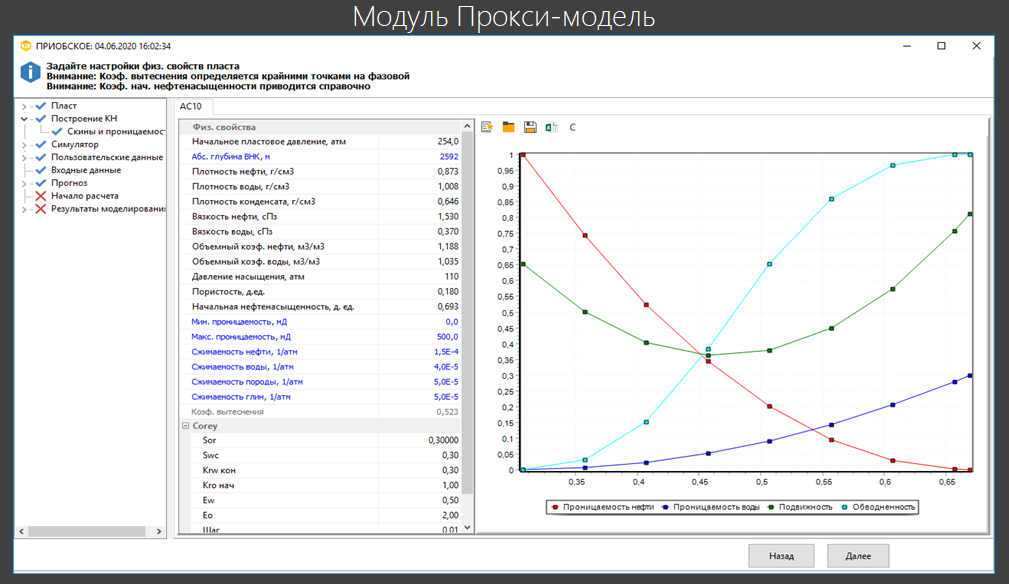Edit Ew value 0,50
Viewport: 1009px width, 584px height.
pyautogui.click(x=420, y=500)
